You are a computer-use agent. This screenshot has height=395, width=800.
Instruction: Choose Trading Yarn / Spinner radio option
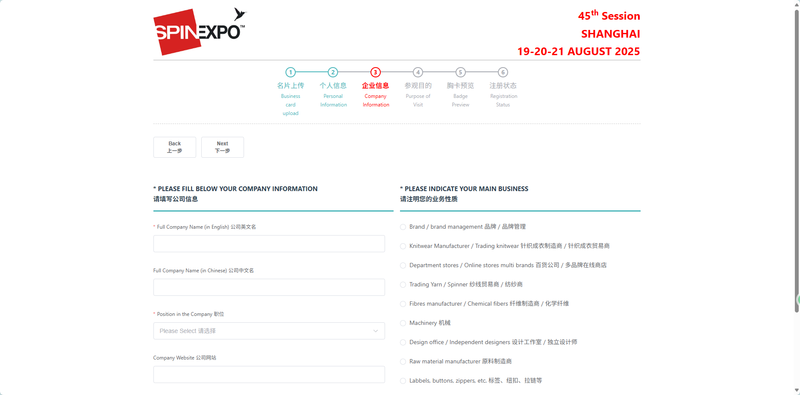tap(403, 284)
